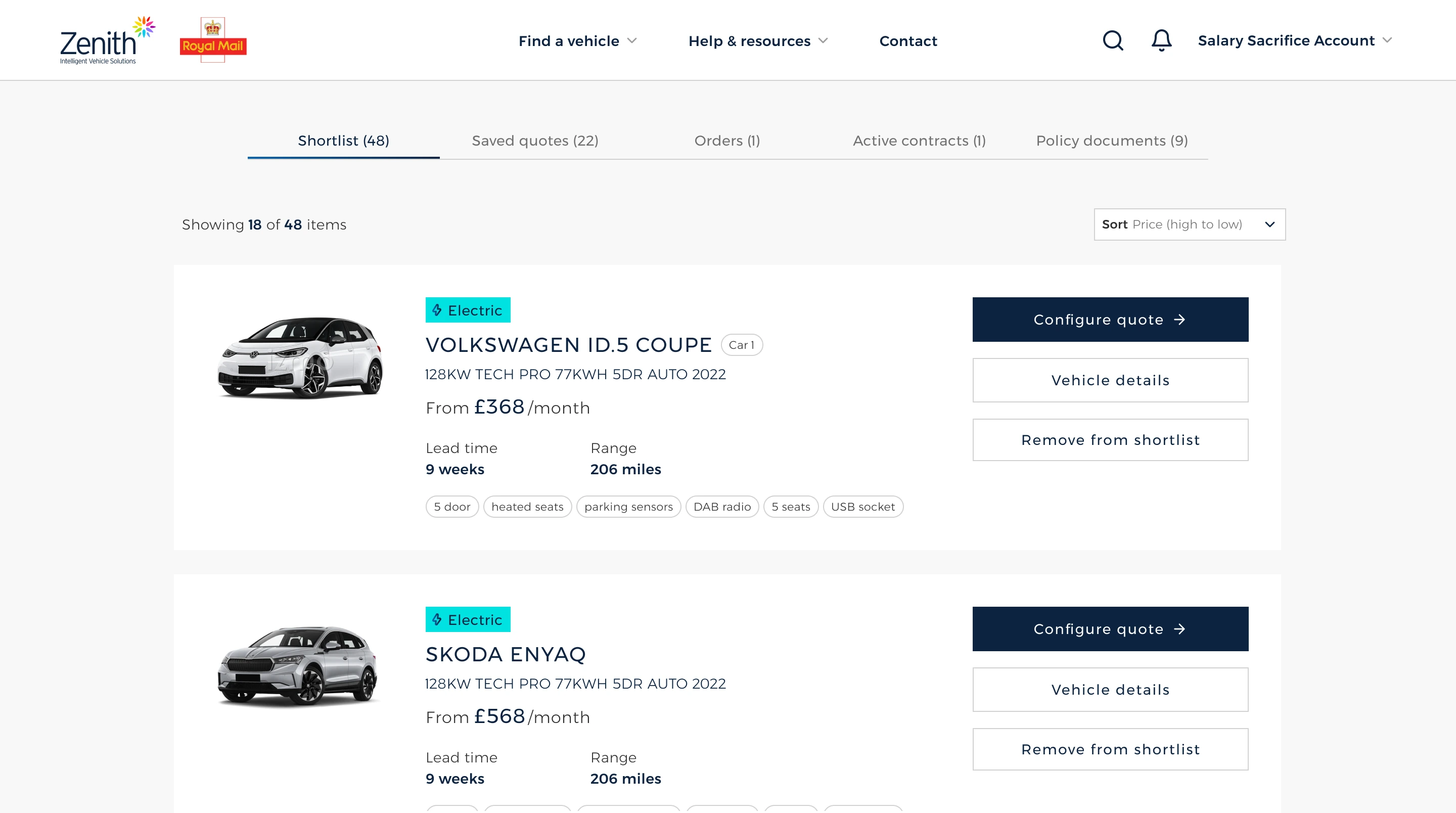View vehicle details for Volkswagen ID.5 Coupe
Screen dimensions: 1456x813
pos(1110,380)
